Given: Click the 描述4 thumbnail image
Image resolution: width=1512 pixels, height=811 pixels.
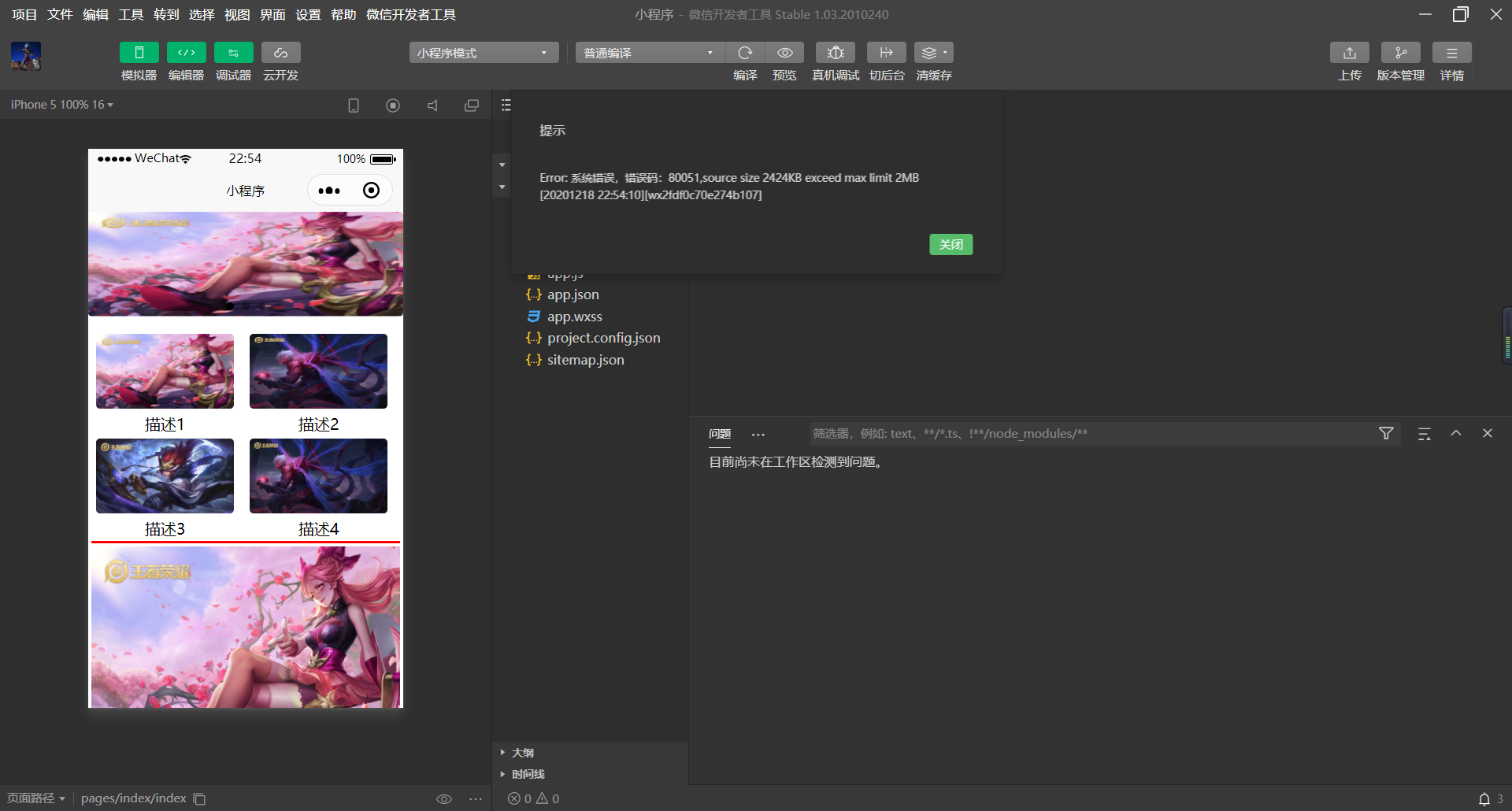Looking at the screenshot, I should 319,476.
